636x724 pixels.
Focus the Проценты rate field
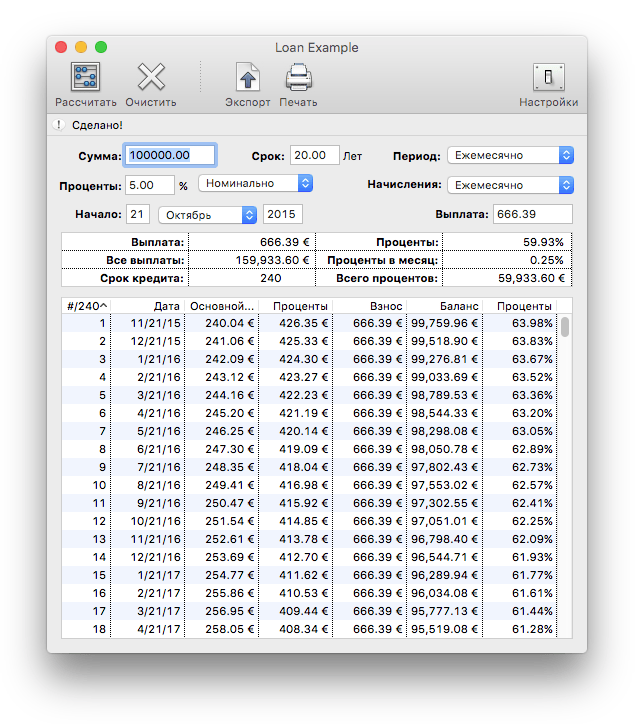(150, 185)
